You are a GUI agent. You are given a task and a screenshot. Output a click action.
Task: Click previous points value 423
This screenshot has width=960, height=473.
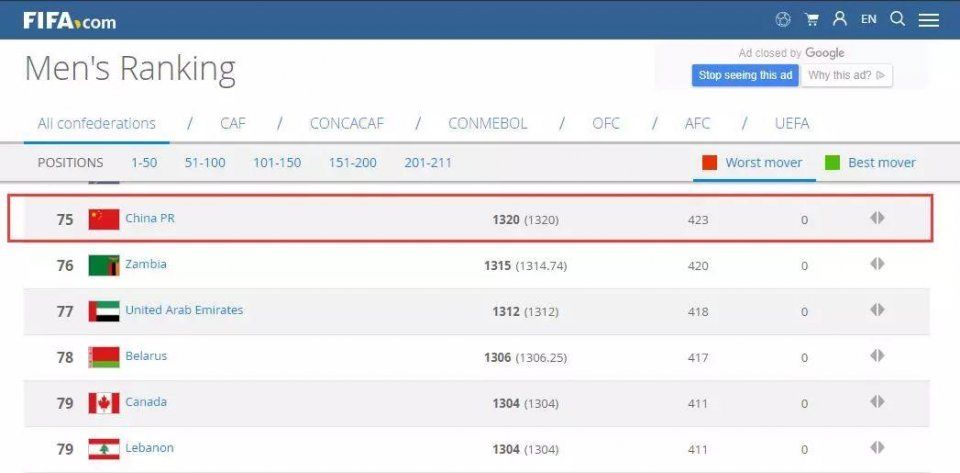tap(697, 220)
